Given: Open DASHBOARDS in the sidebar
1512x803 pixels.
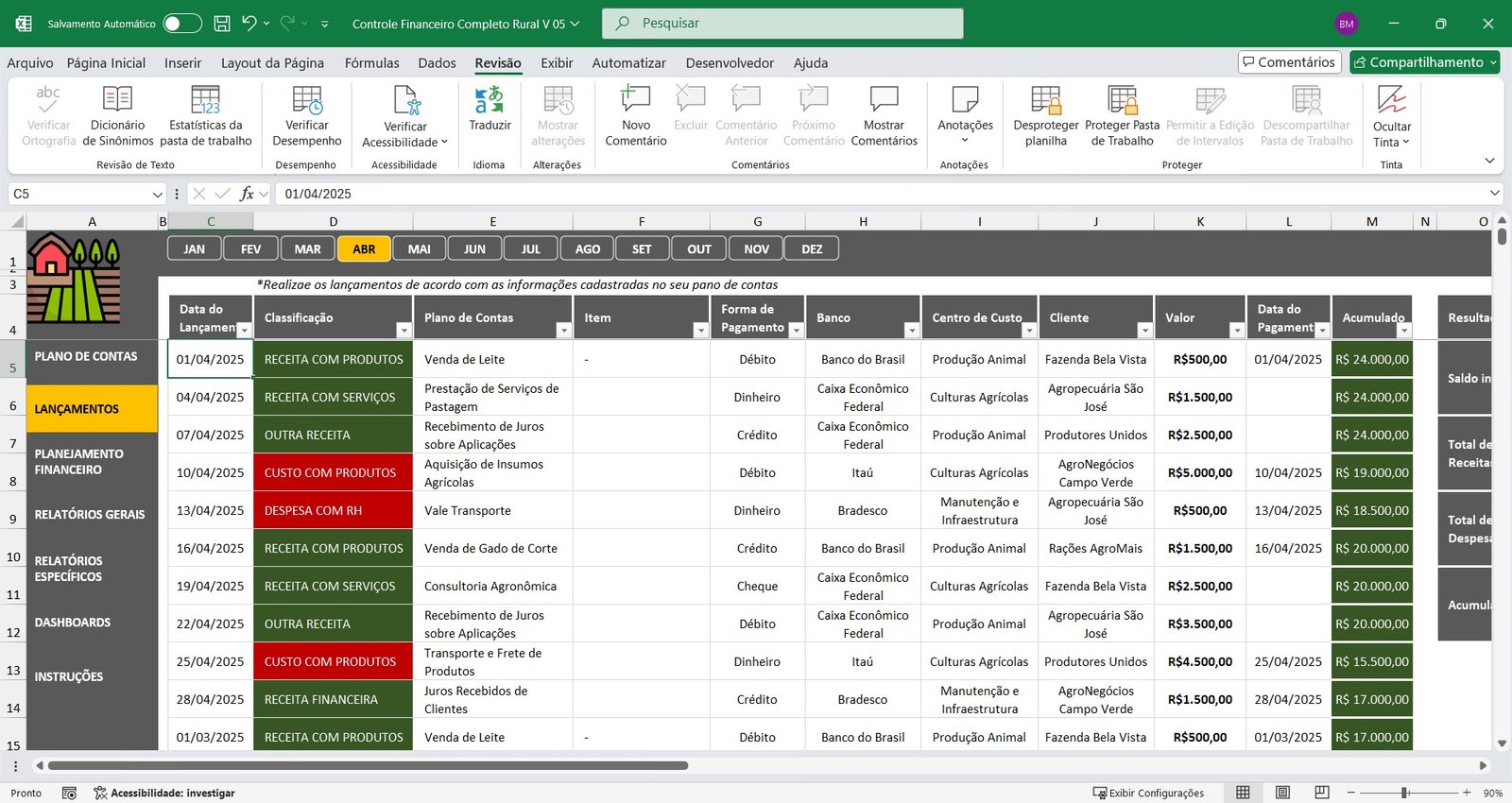Looking at the screenshot, I should point(73,623).
